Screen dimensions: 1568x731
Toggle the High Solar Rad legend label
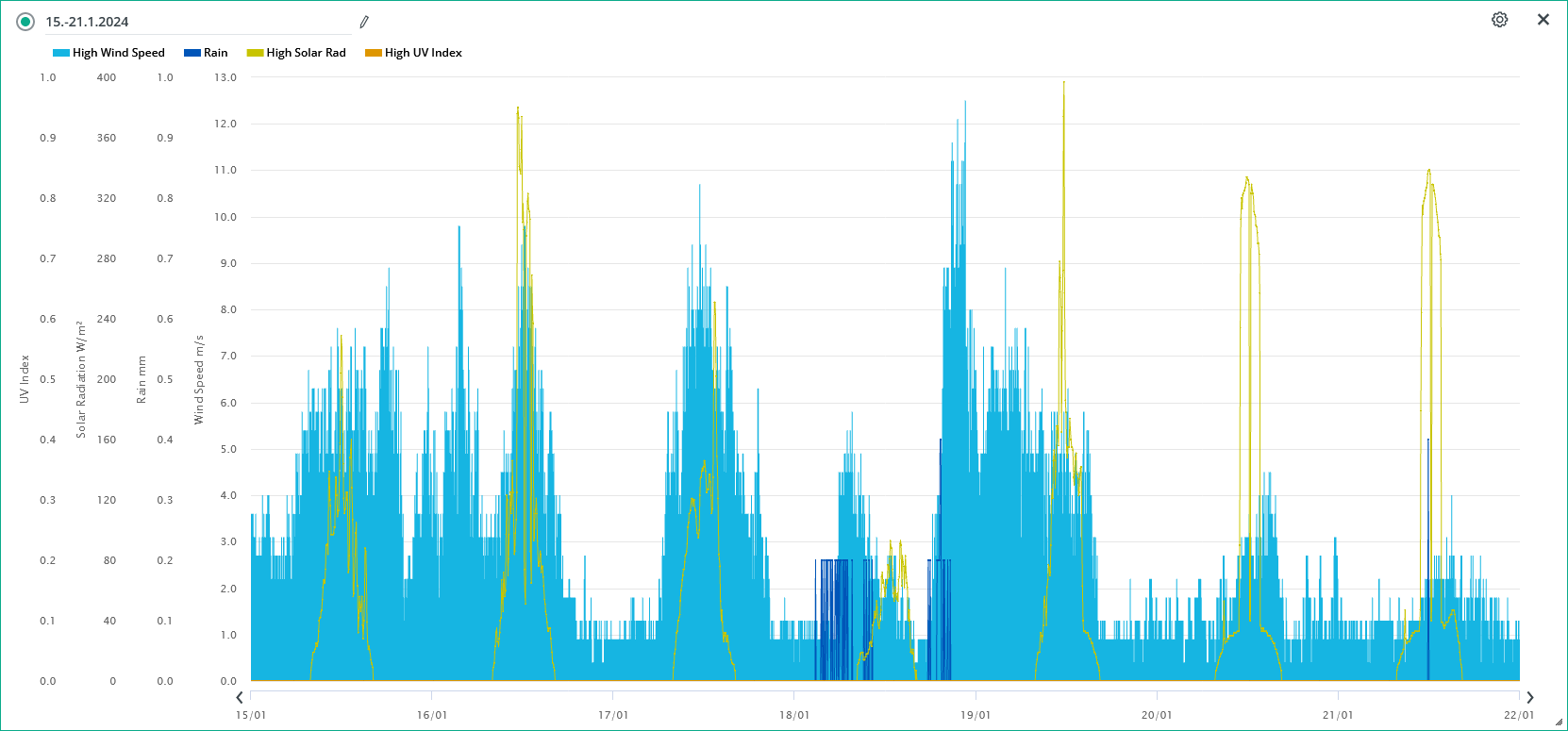306,53
